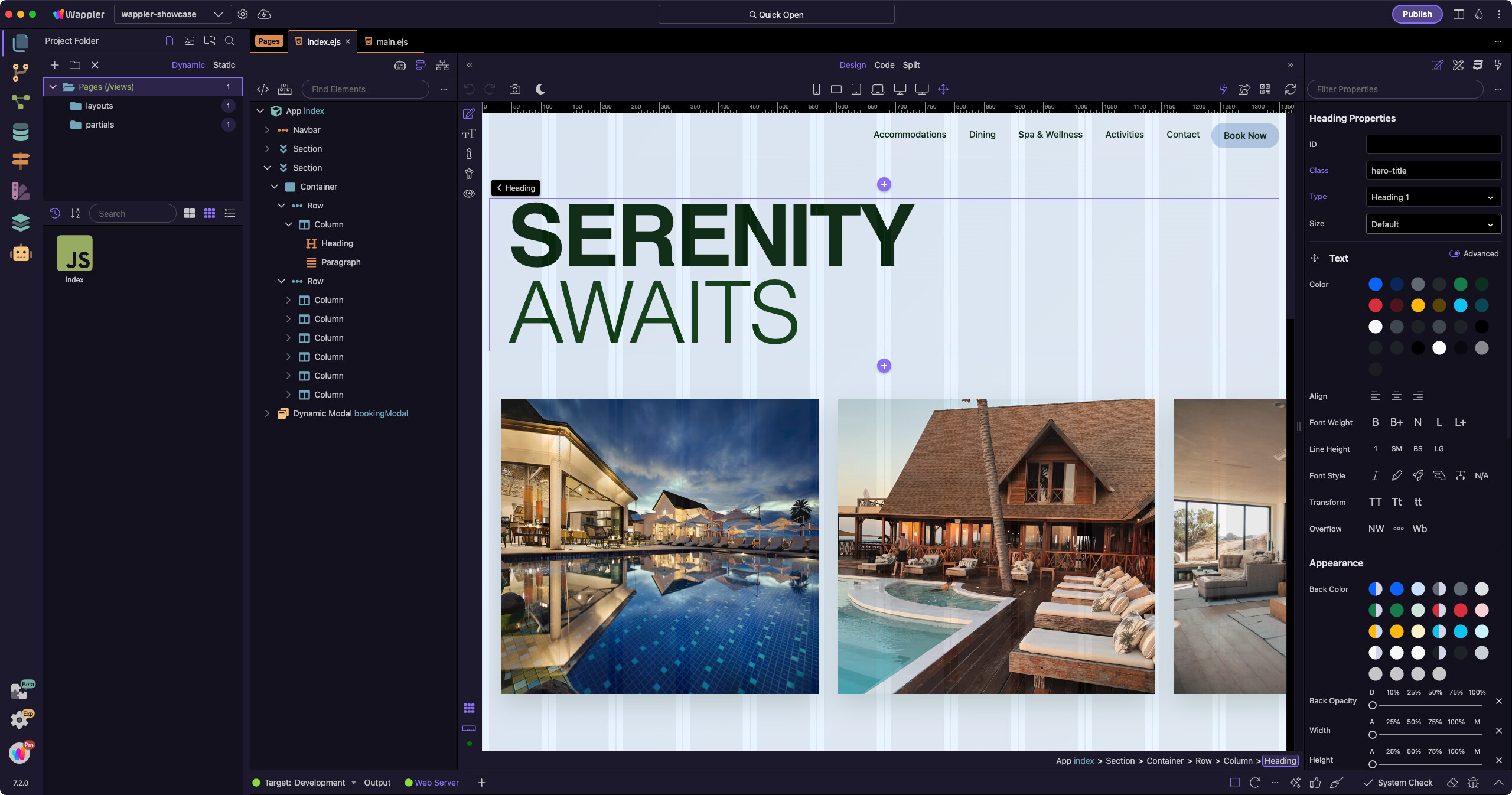1512x795 pixels.
Task: Expand the Navbar tree node
Action: (267, 130)
